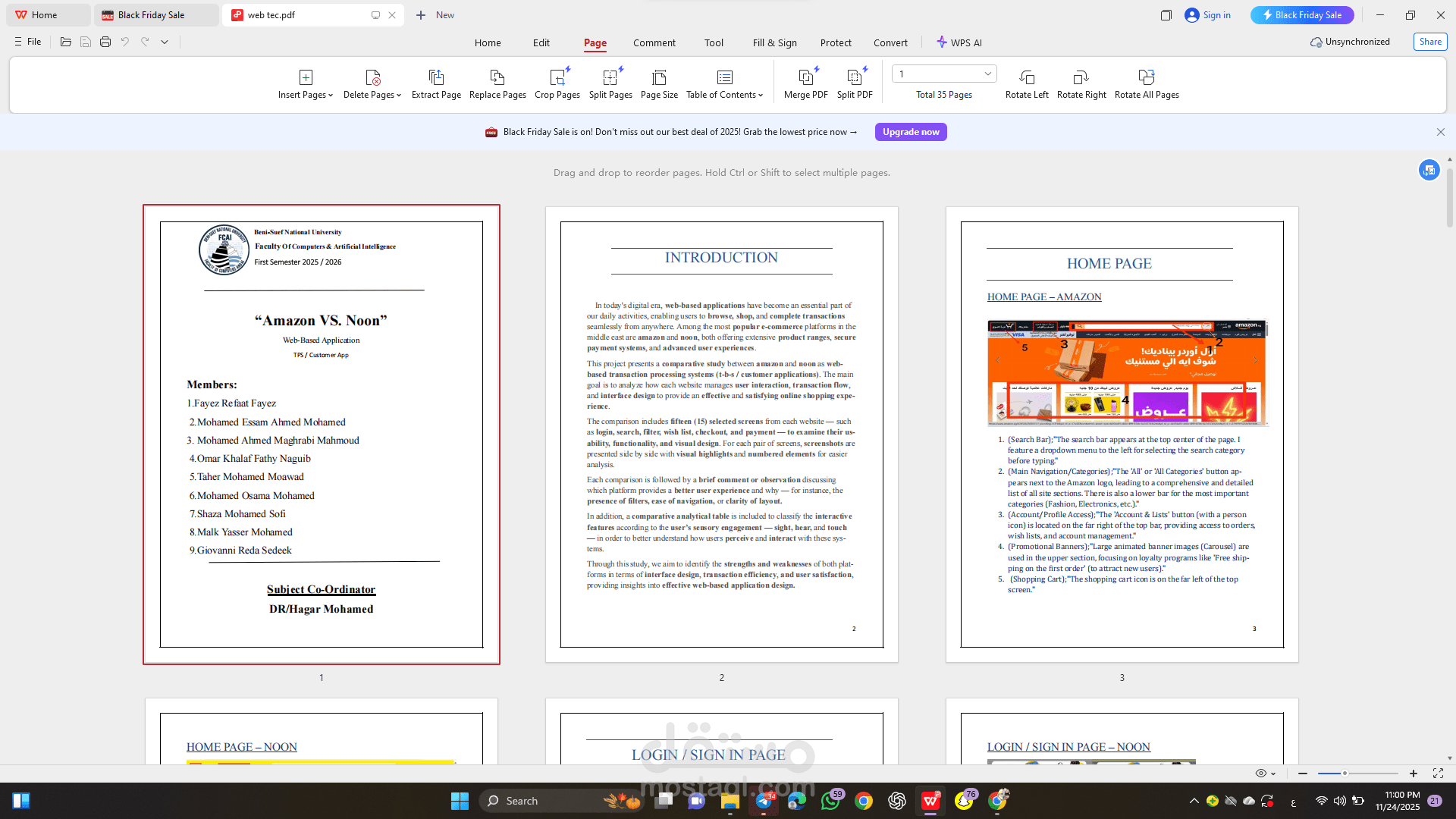Click the Upgrade now button
Screen dimensions: 1456x819
pos(911,132)
